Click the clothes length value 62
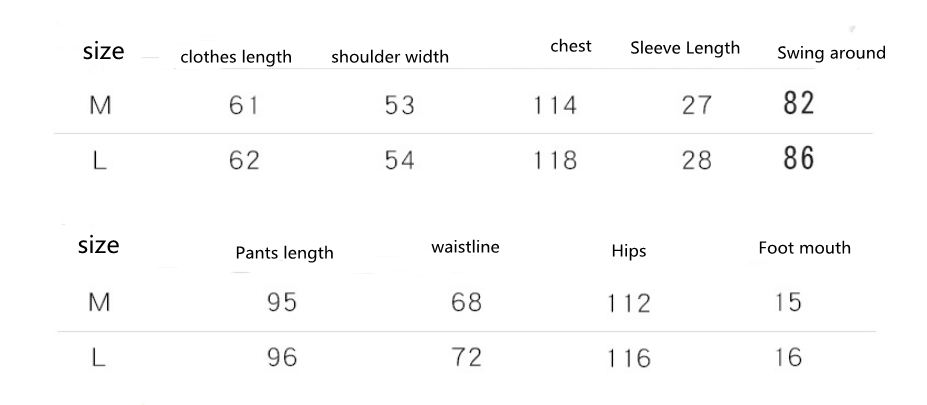 tap(244, 160)
